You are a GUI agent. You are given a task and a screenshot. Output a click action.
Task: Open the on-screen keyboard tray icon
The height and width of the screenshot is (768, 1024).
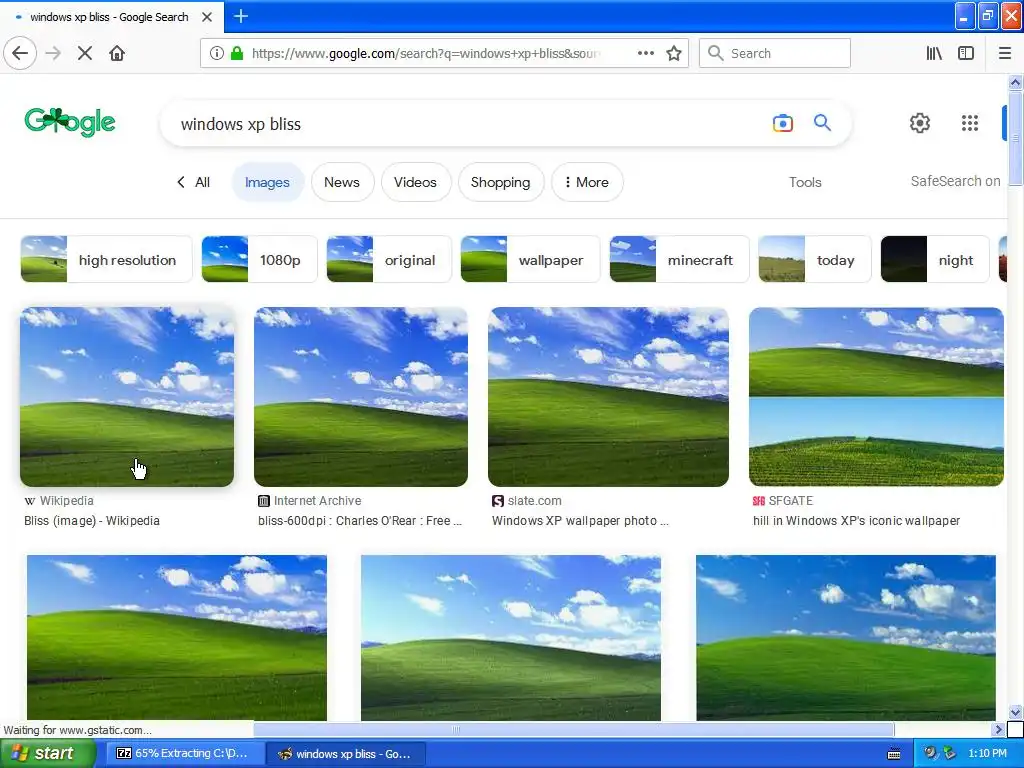pos(894,754)
